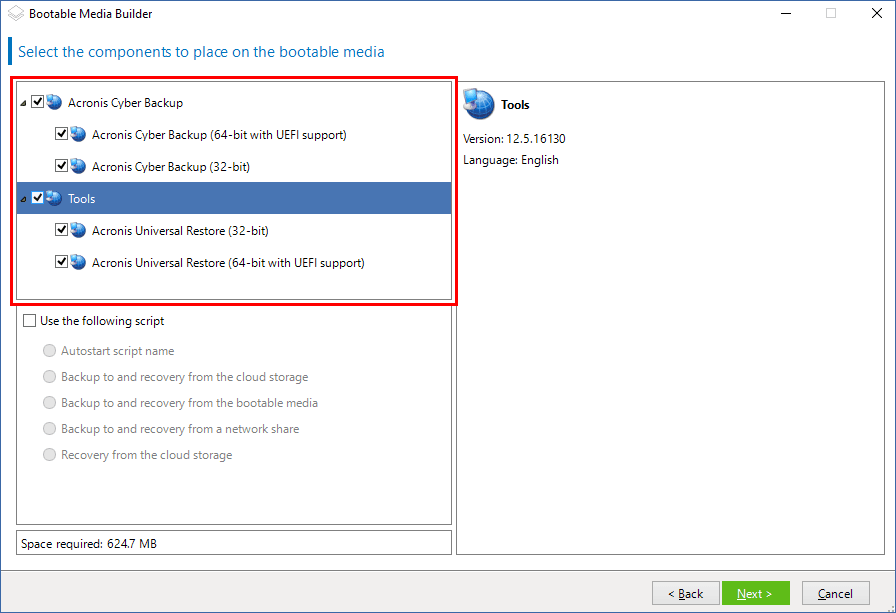
Task: Click globe icon beside Acronis Cyber Backup parent
Action: [54, 102]
